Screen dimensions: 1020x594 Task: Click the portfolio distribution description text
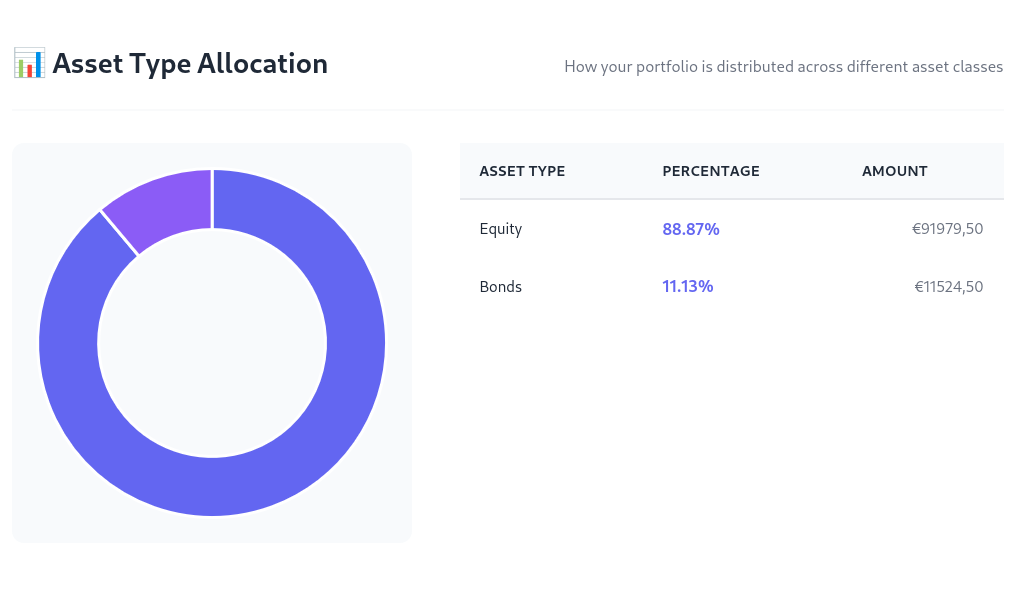pos(783,67)
